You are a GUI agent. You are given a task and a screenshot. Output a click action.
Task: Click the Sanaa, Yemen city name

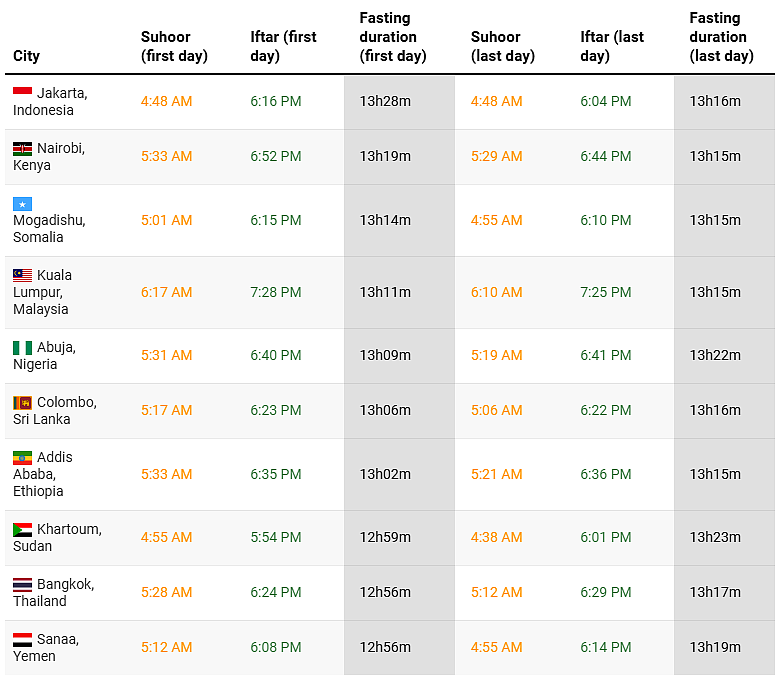click(x=45, y=647)
